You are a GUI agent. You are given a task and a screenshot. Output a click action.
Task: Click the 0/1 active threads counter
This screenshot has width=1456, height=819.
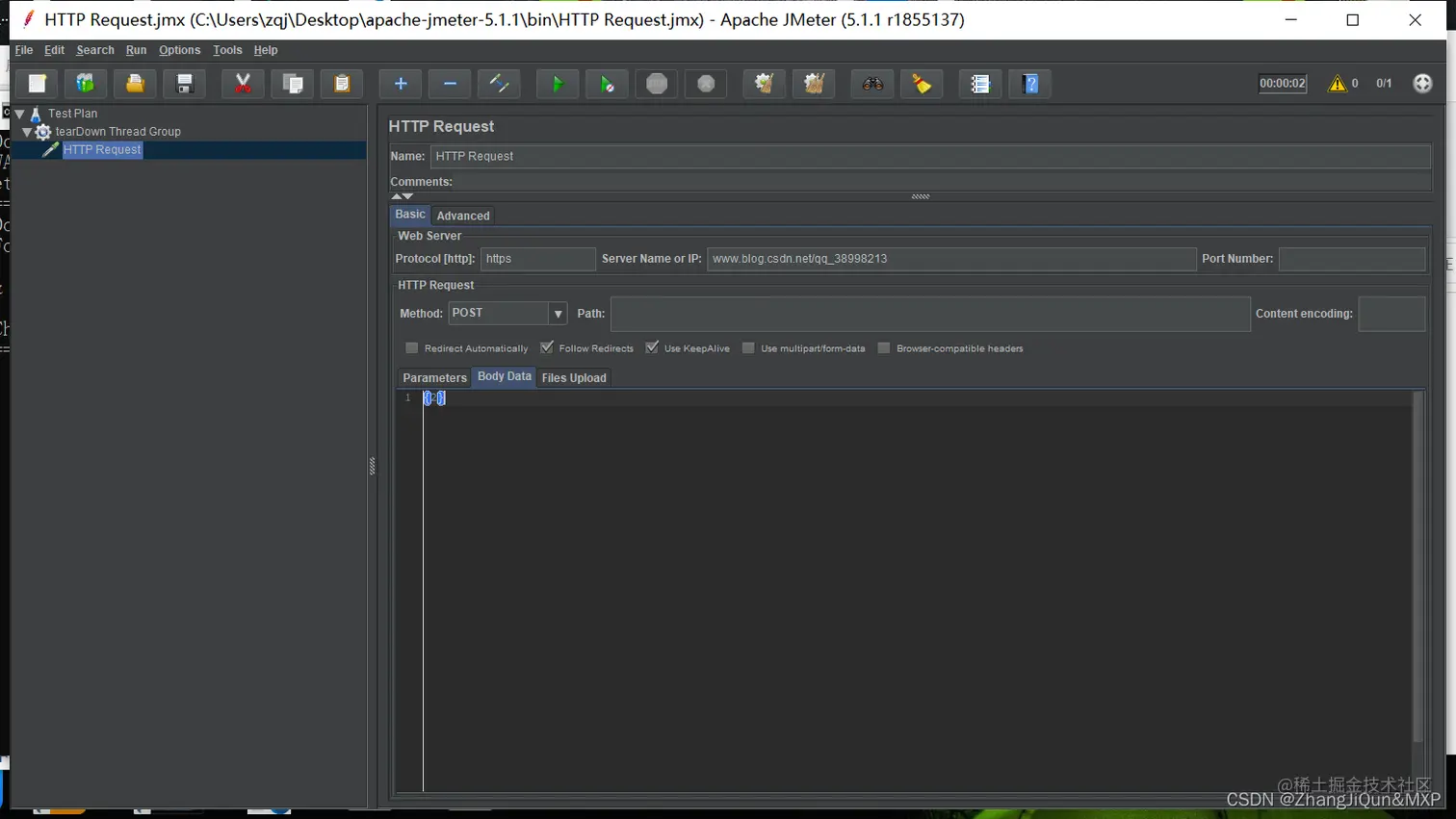pyautogui.click(x=1384, y=84)
